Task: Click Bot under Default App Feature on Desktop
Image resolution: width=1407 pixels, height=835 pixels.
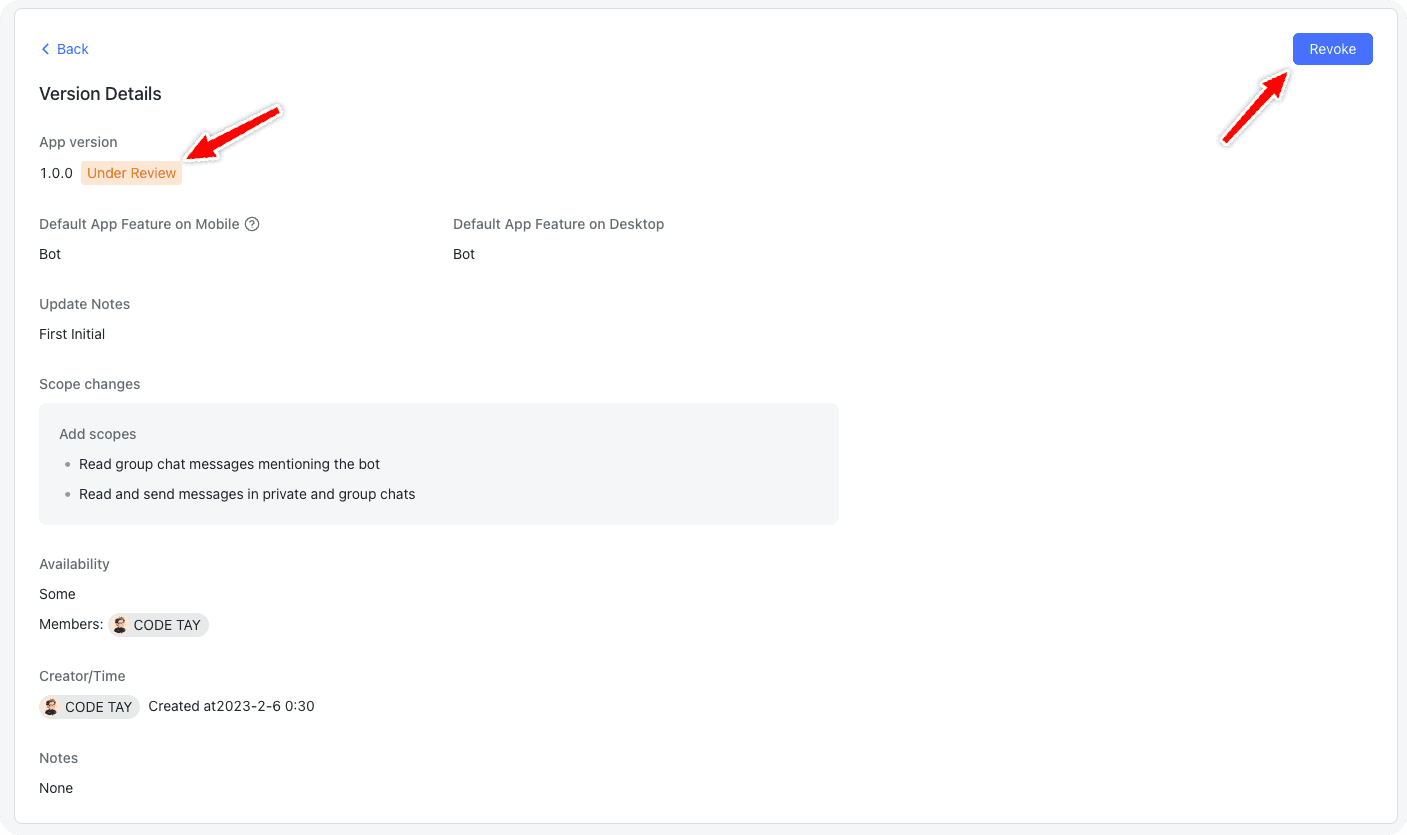Action: pyautogui.click(x=464, y=254)
